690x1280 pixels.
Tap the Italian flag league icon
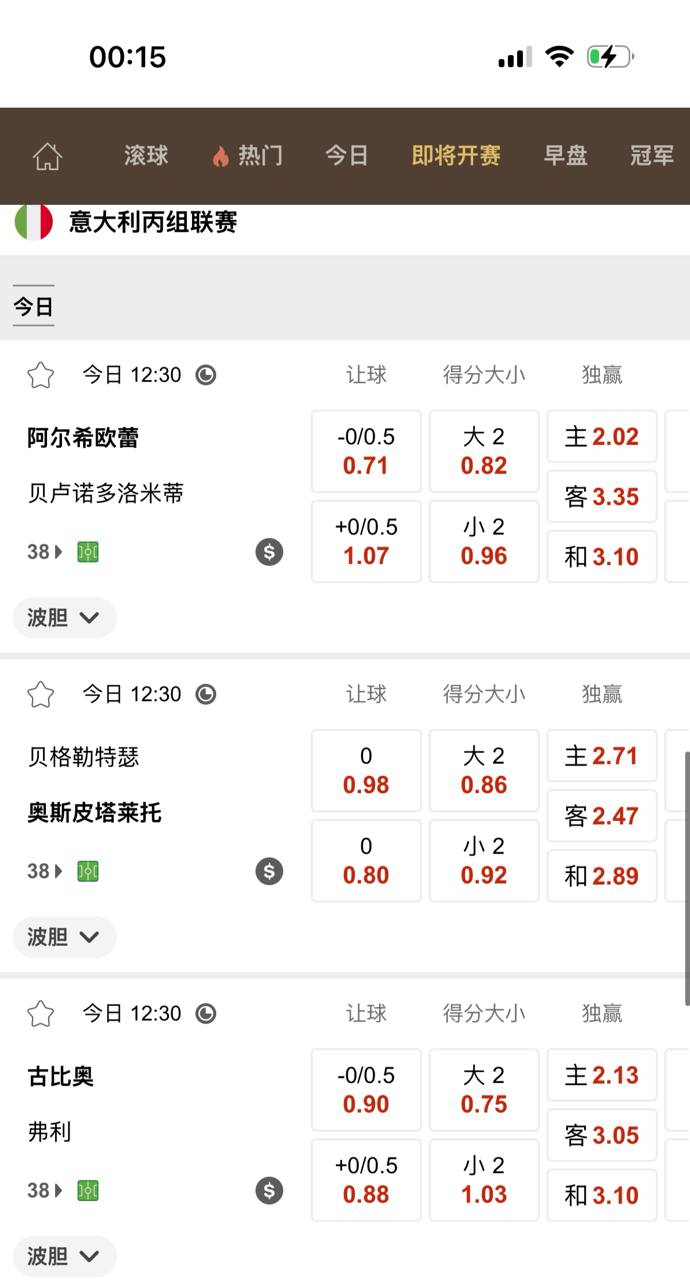(x=33, y=222)
